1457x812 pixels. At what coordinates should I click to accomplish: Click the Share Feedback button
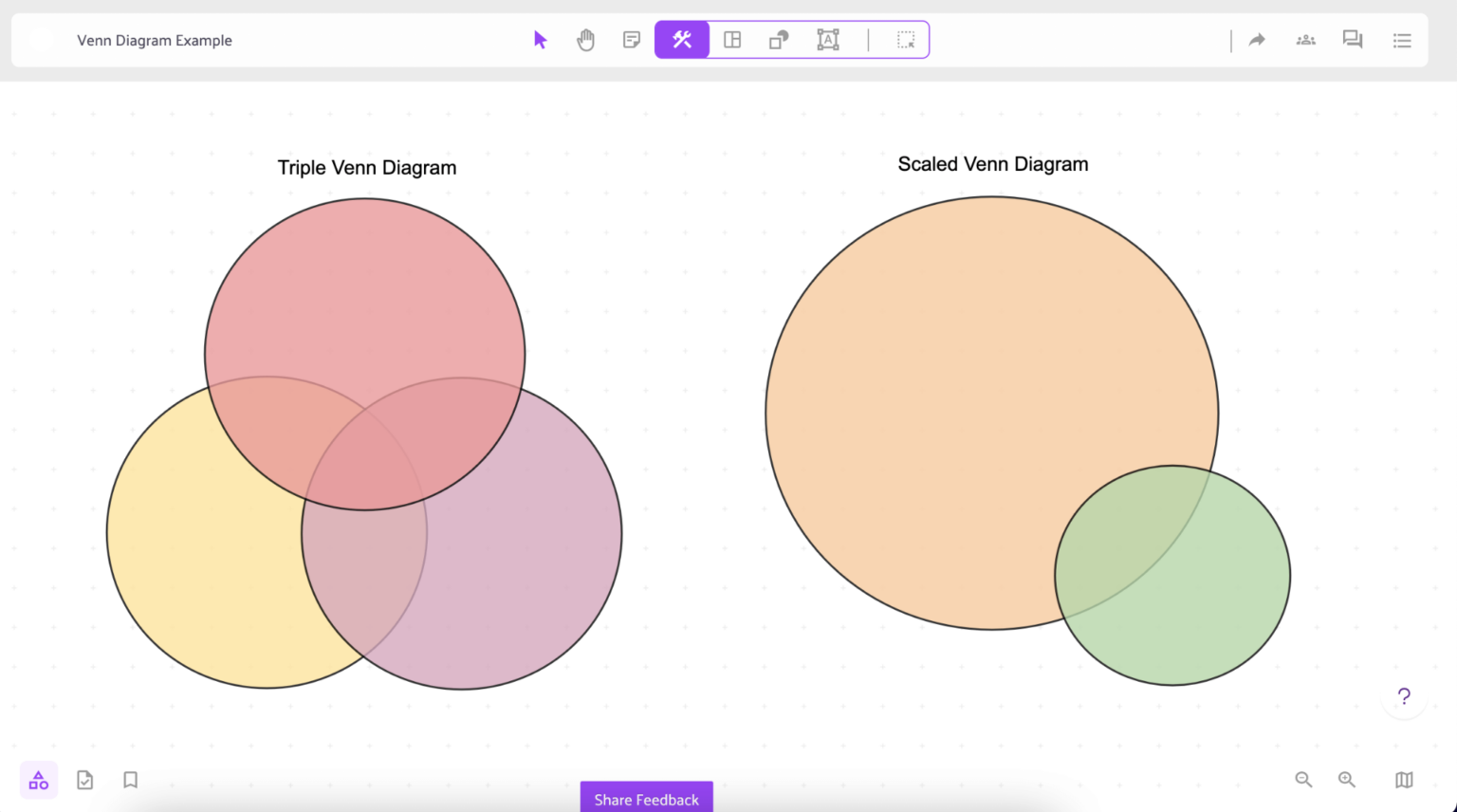tap(646, 799)
